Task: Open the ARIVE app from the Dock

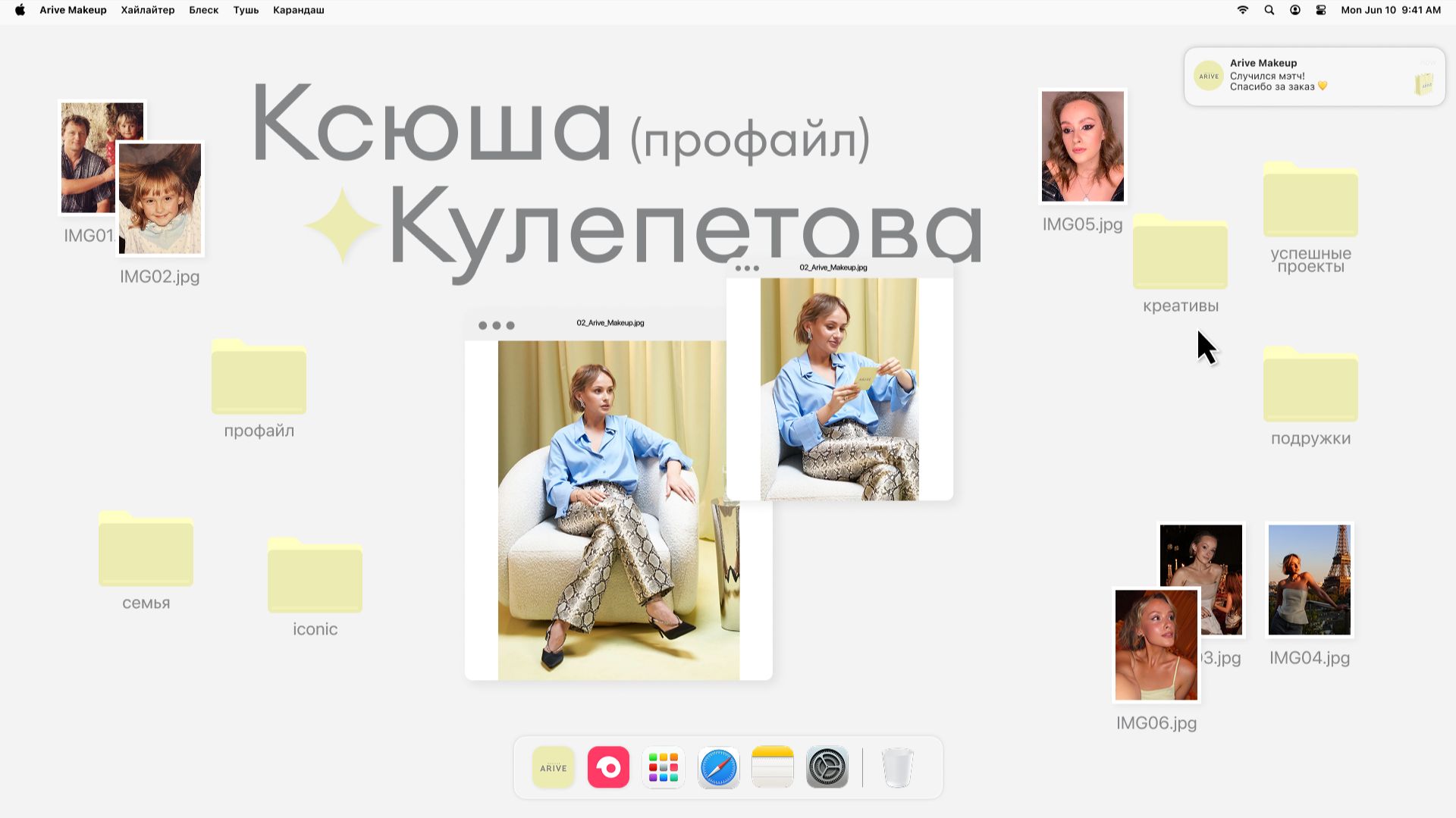Action: tap(553, 766)
